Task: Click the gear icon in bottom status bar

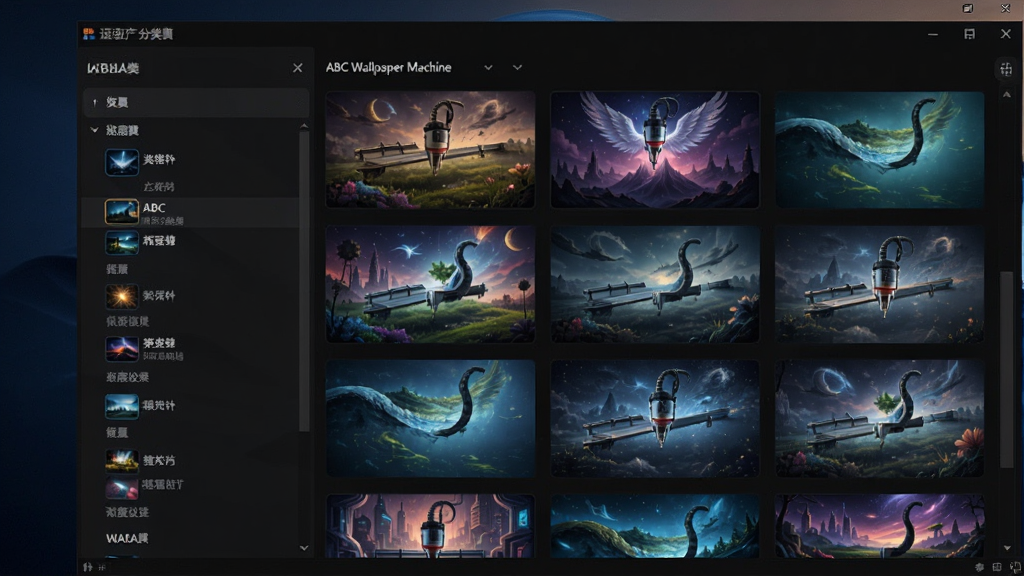Action: tap(979, 568)
